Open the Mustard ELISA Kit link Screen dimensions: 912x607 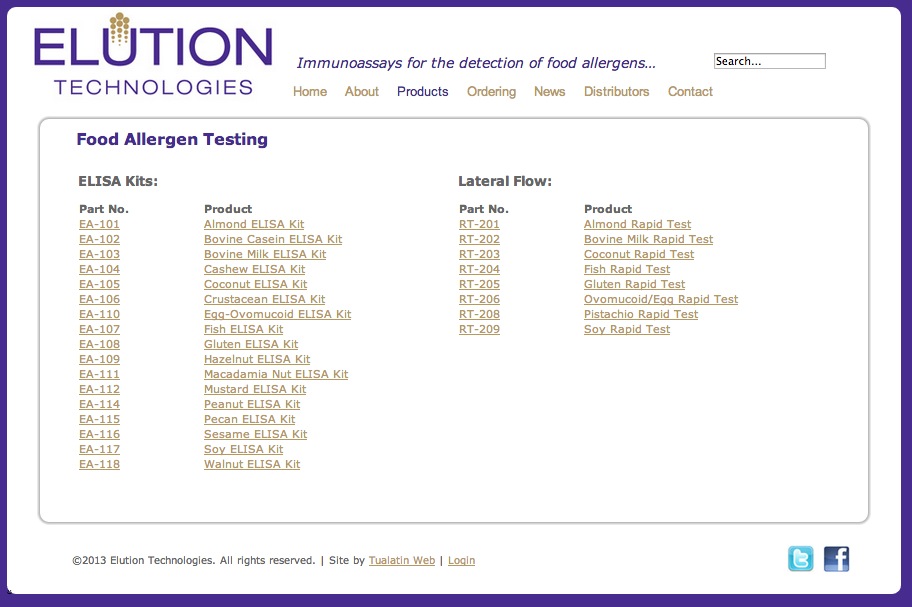[x=255, y=390]
